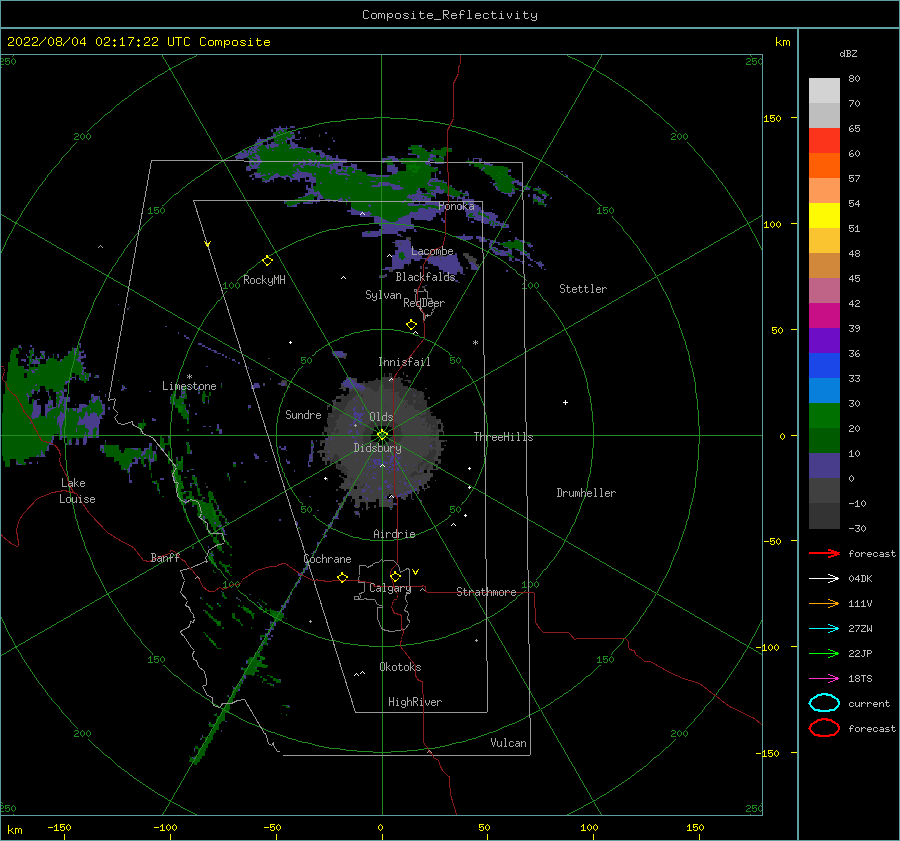The image size is (900, 841).
Task: Click the ThreeHills city label
Action: point(503,437)
